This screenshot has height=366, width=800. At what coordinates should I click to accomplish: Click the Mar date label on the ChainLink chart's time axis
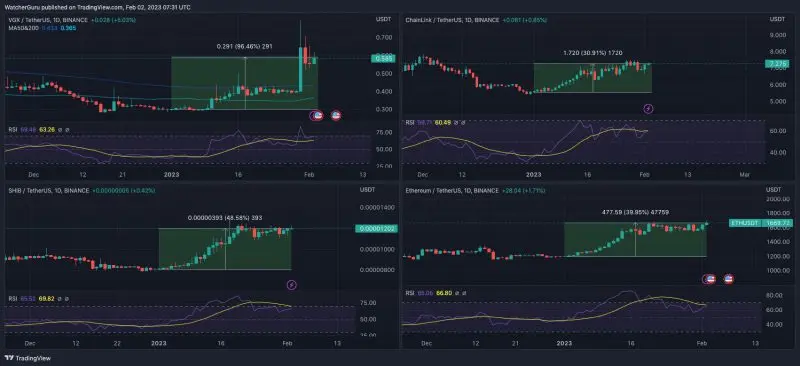pos(744,175)
